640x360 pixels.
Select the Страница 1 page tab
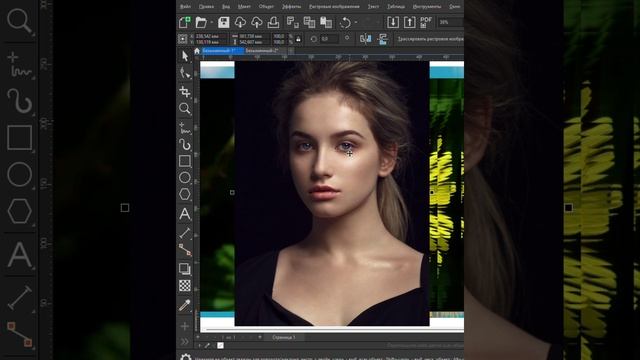pos(284,338)
